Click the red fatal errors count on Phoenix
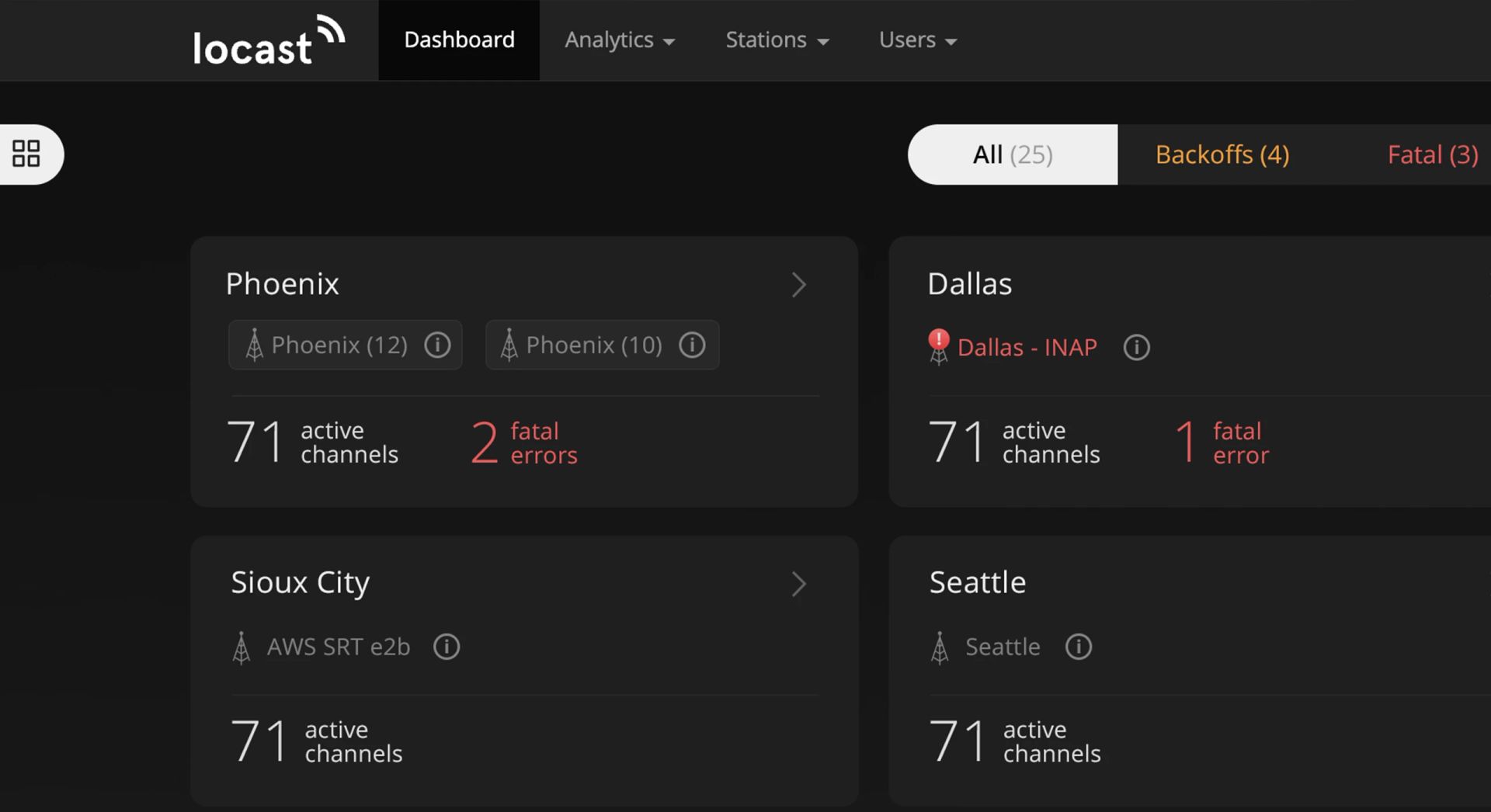Screen dimensions: 1491x812 pyautogui.click(x=522, y=442)
